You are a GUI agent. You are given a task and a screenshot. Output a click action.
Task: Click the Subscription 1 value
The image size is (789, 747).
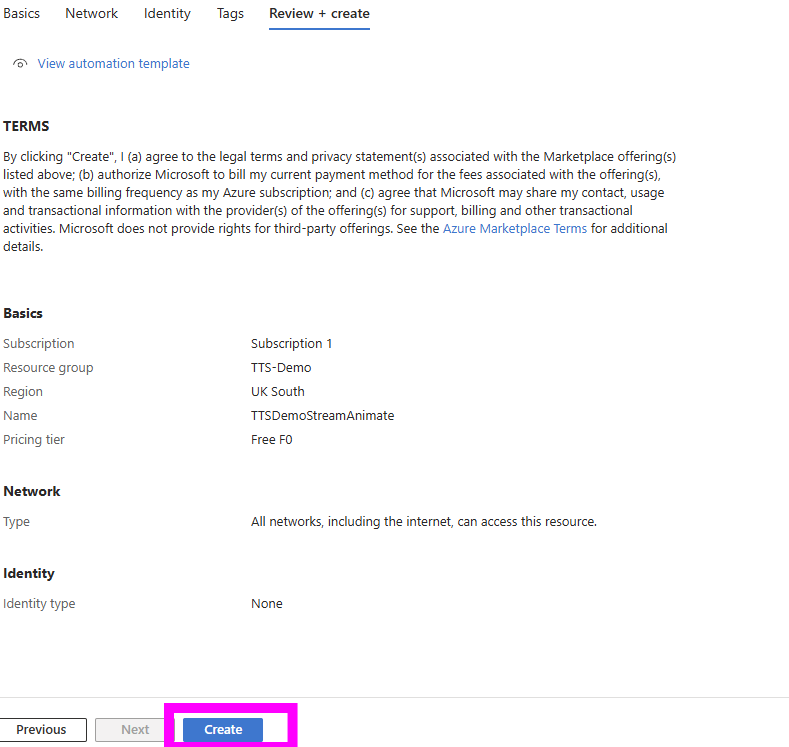[291, 344]
